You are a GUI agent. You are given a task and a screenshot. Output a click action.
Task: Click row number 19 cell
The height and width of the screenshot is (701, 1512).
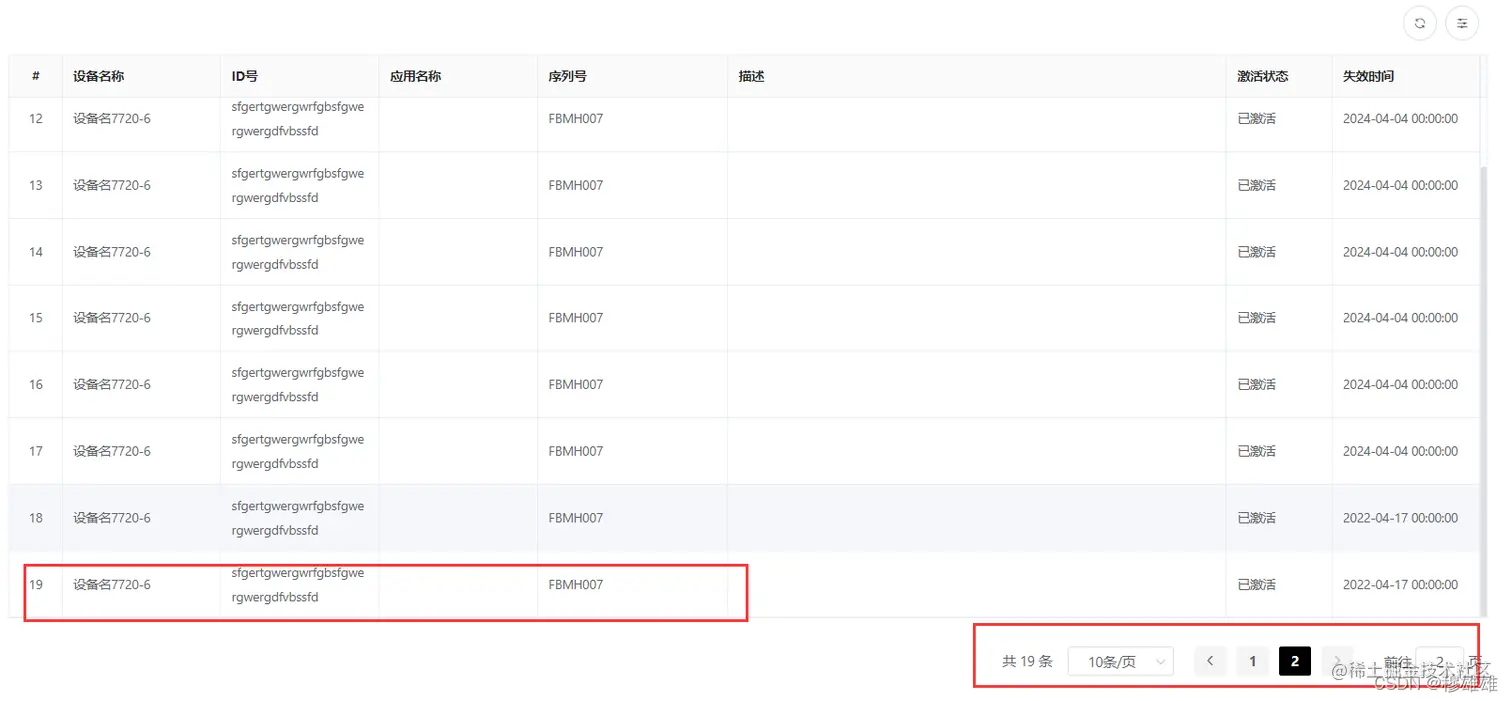click(36, 584)
